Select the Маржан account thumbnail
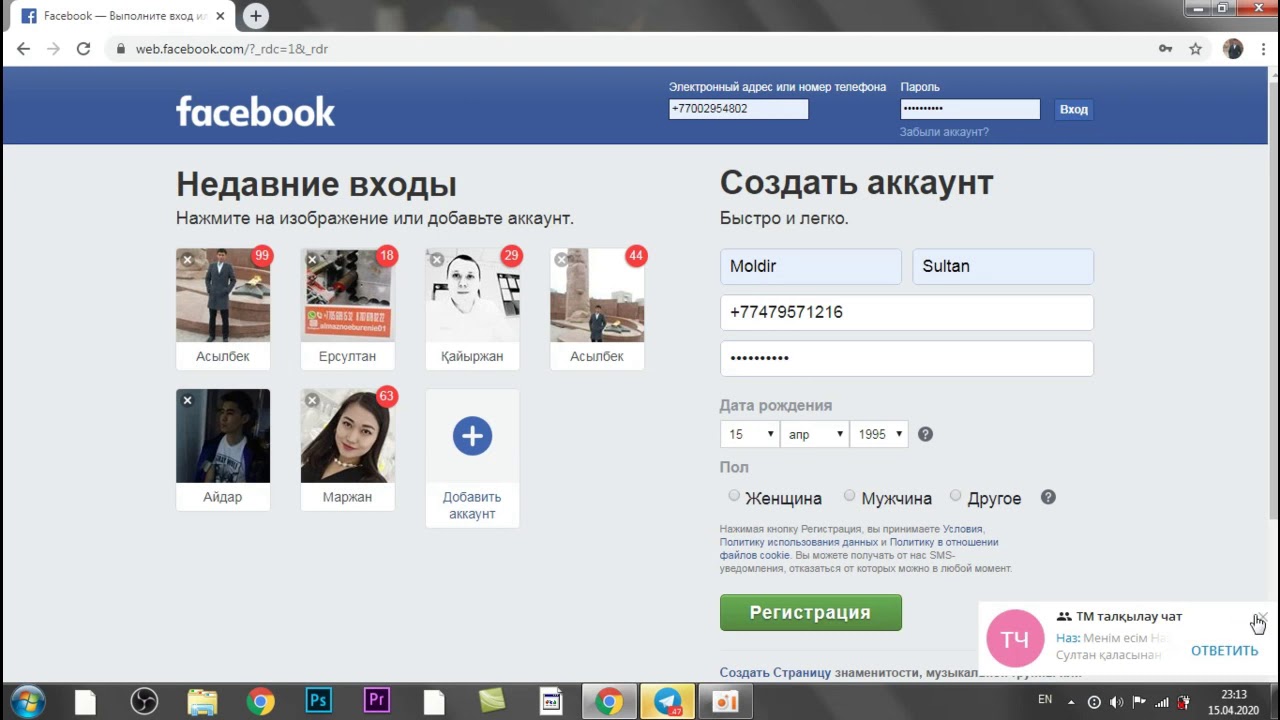This screenshot has height=720, width=1280. (x=348, y=436)
